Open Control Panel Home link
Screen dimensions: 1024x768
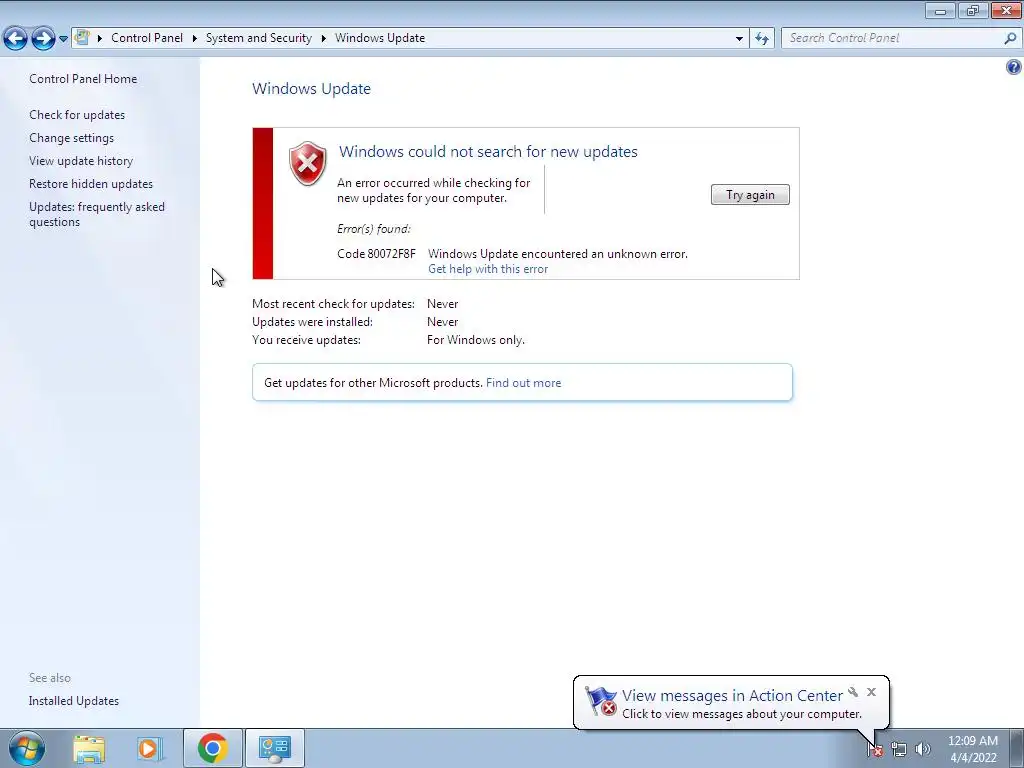[x=83, y=79]
